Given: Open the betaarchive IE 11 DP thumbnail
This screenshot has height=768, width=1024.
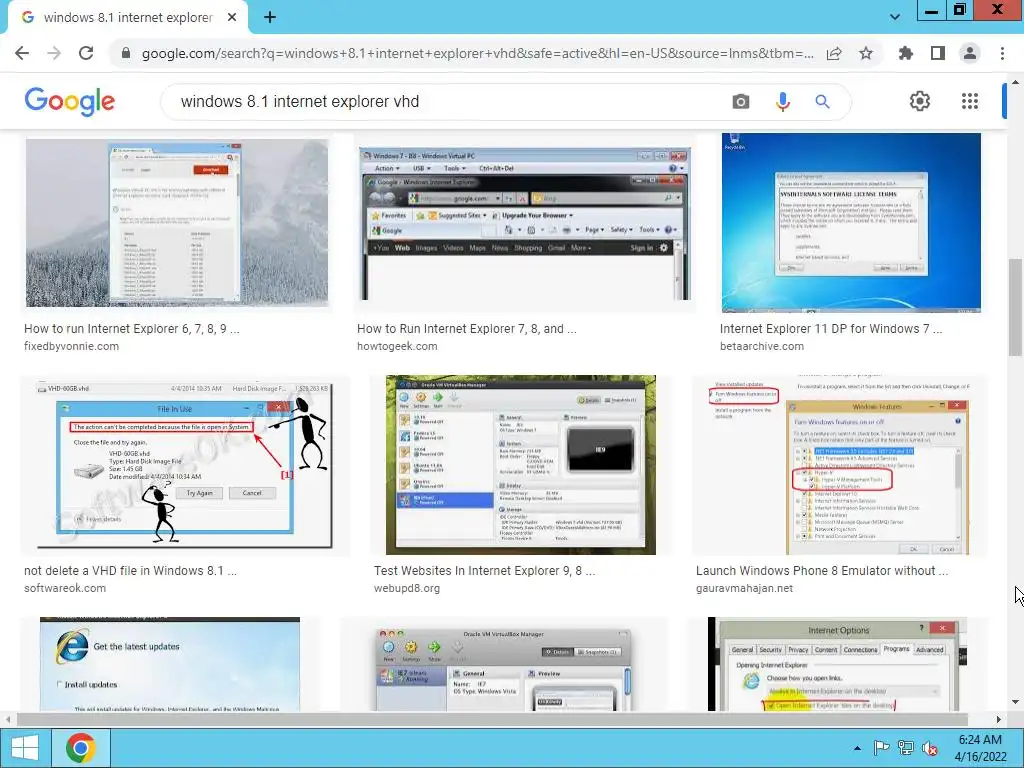Looking at the screenshot, I should 851,223.
